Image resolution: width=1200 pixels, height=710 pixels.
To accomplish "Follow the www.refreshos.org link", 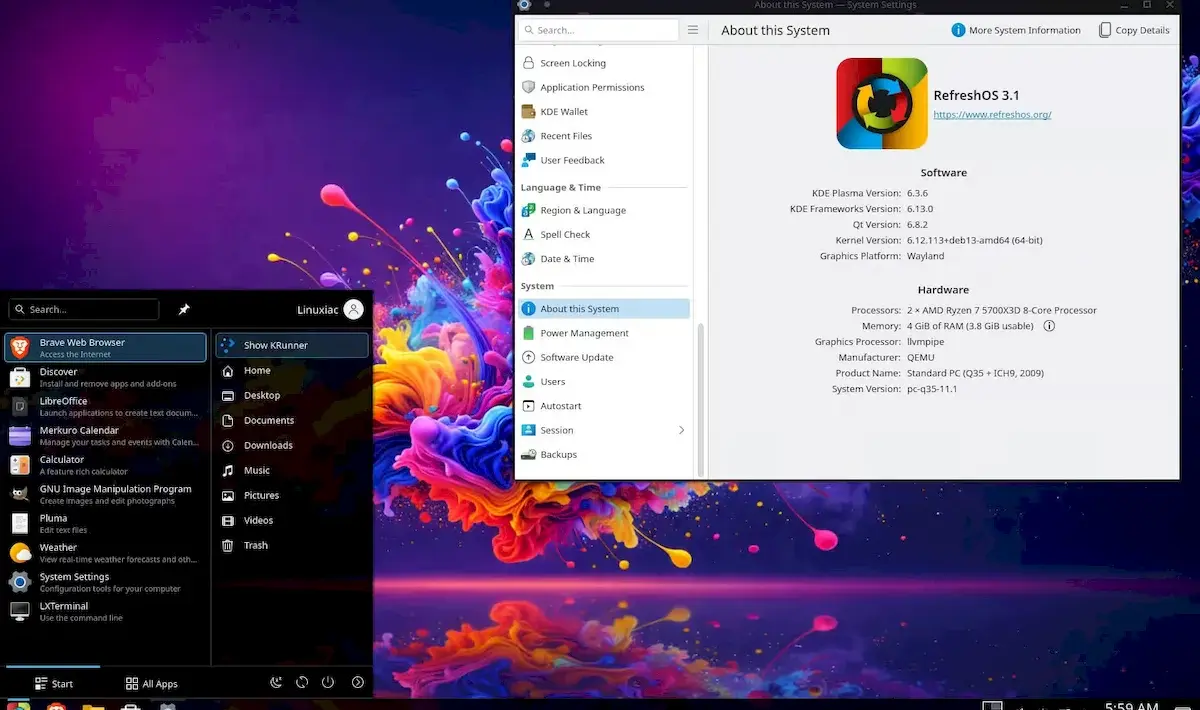I will [x=992, y=115].
